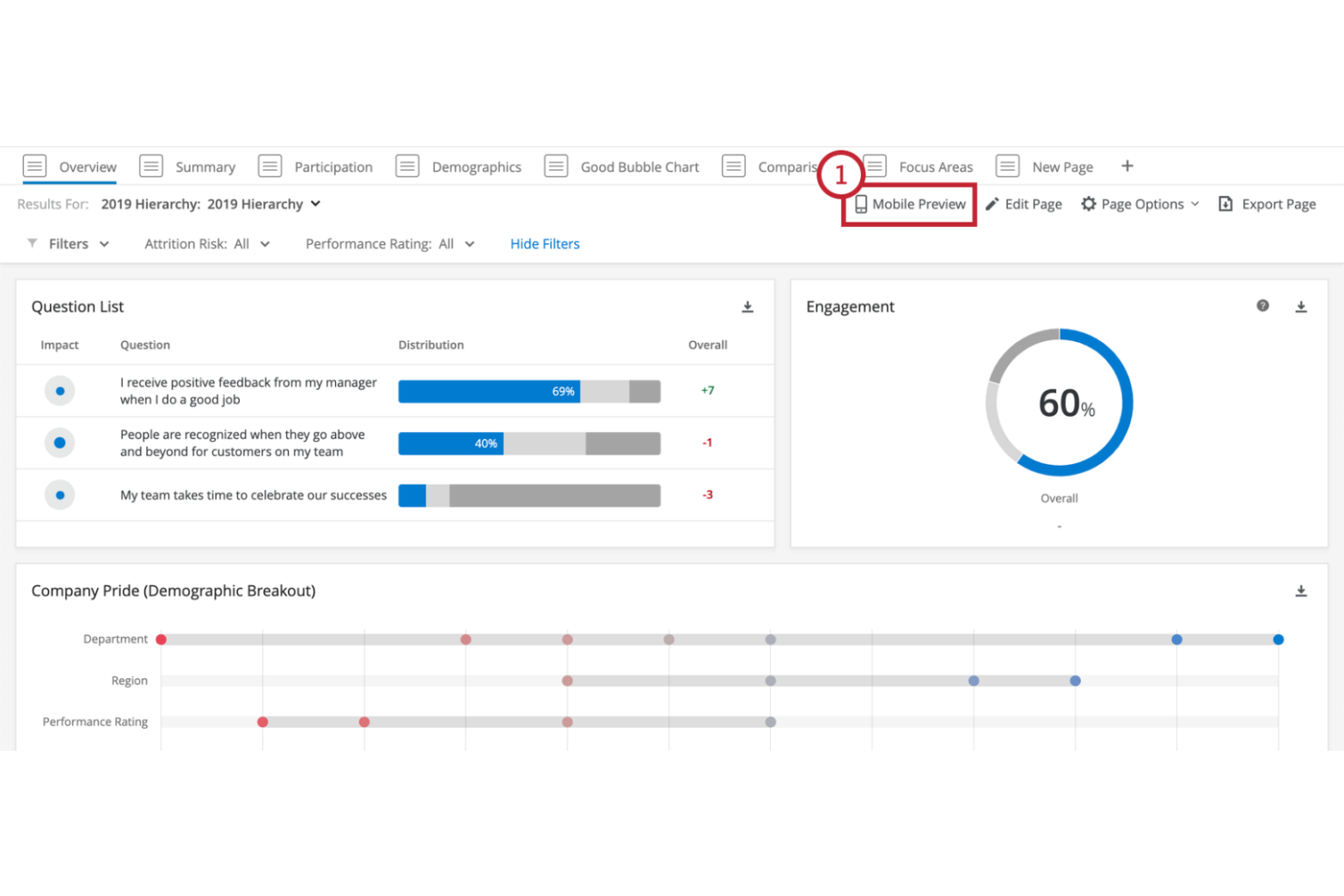Click 'People are recognized' question text
Screen dimensions: 1344x896
242,443
